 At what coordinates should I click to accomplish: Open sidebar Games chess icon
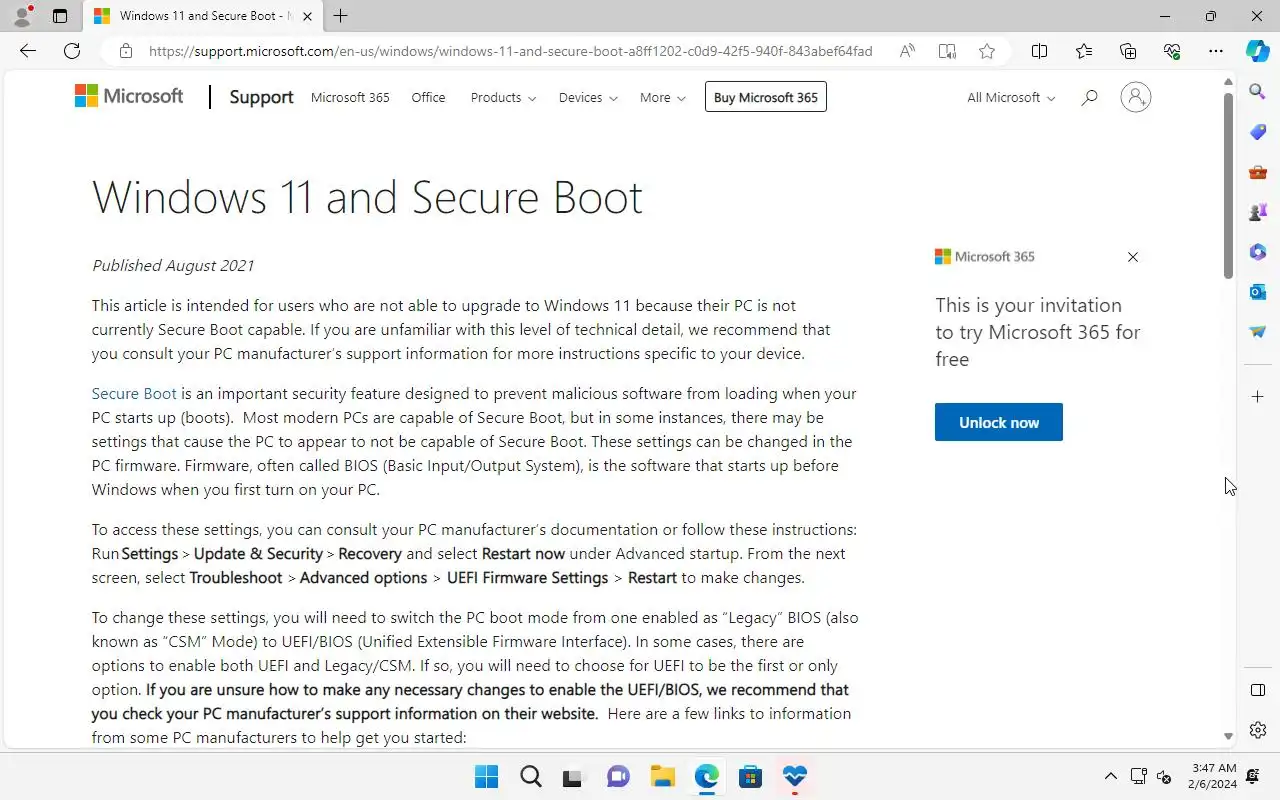point(1258,212)
